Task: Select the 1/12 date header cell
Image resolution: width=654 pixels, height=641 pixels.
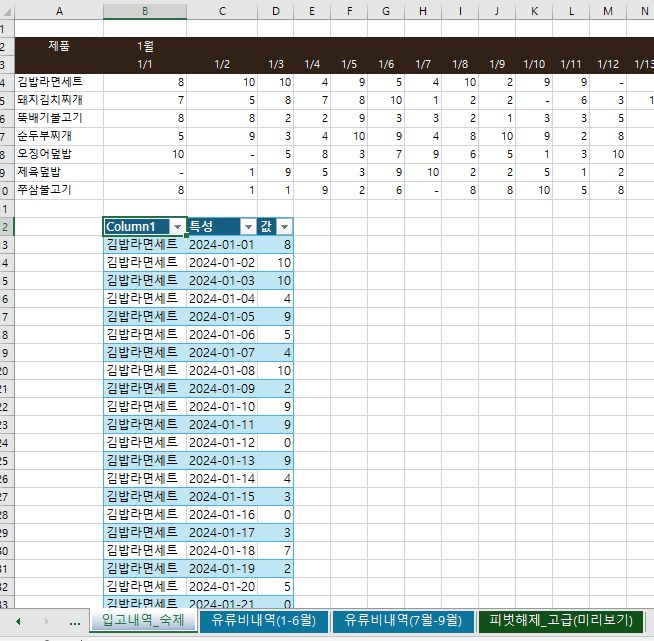Action: tap(608, 64)
